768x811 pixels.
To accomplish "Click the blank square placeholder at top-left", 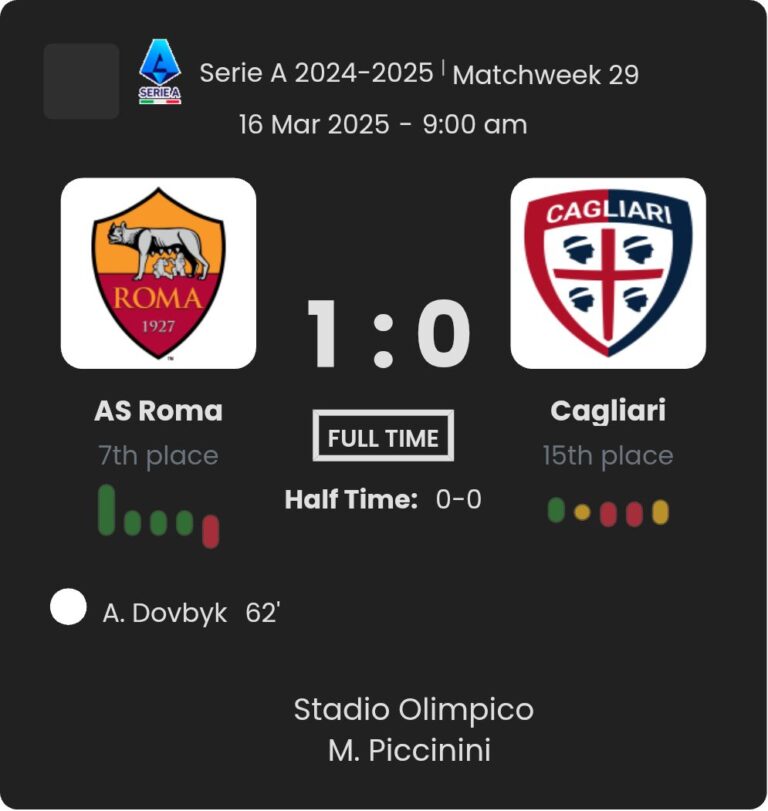I will point(81,81).
